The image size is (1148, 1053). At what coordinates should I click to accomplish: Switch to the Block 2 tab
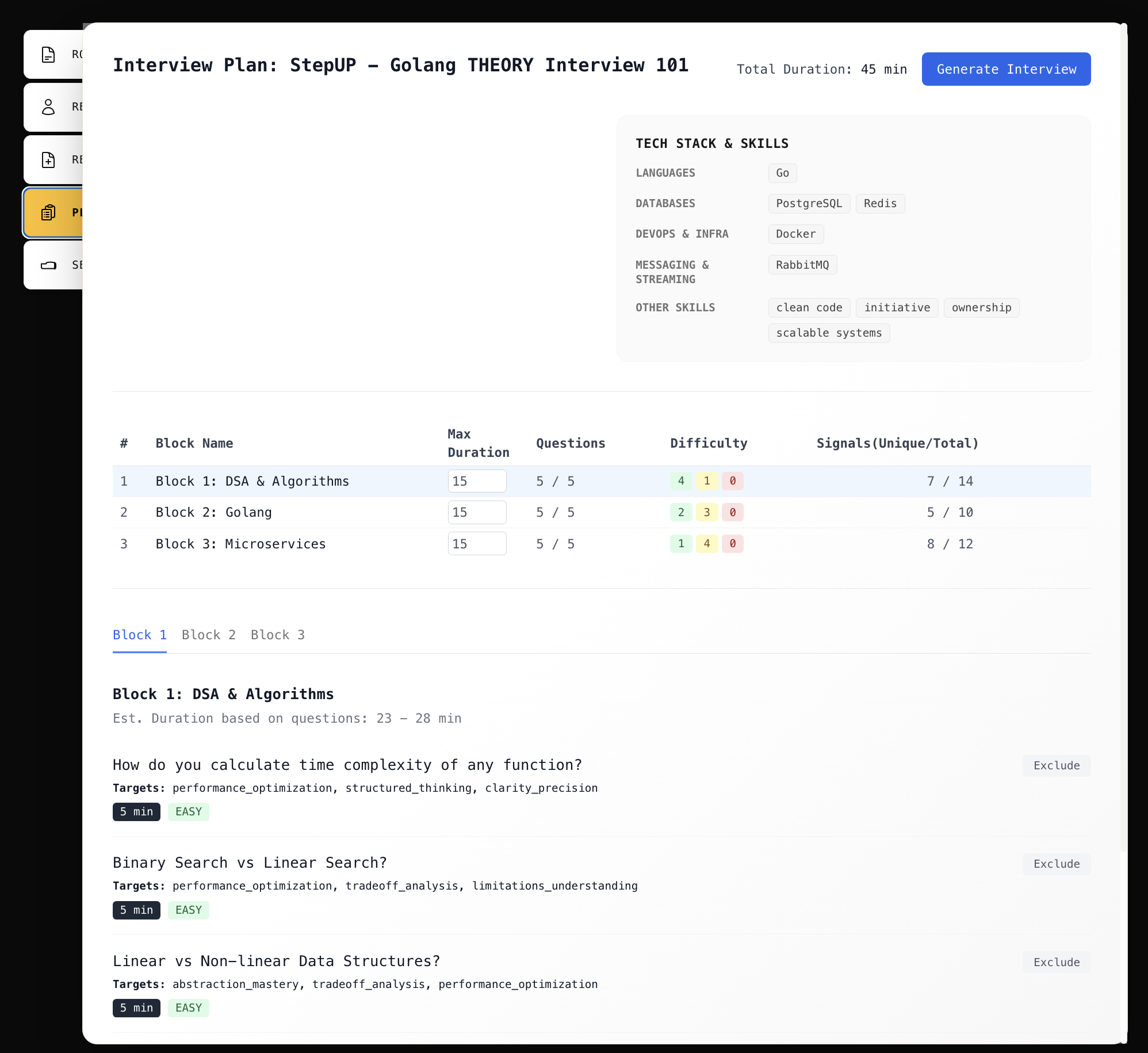click(209, 635)
